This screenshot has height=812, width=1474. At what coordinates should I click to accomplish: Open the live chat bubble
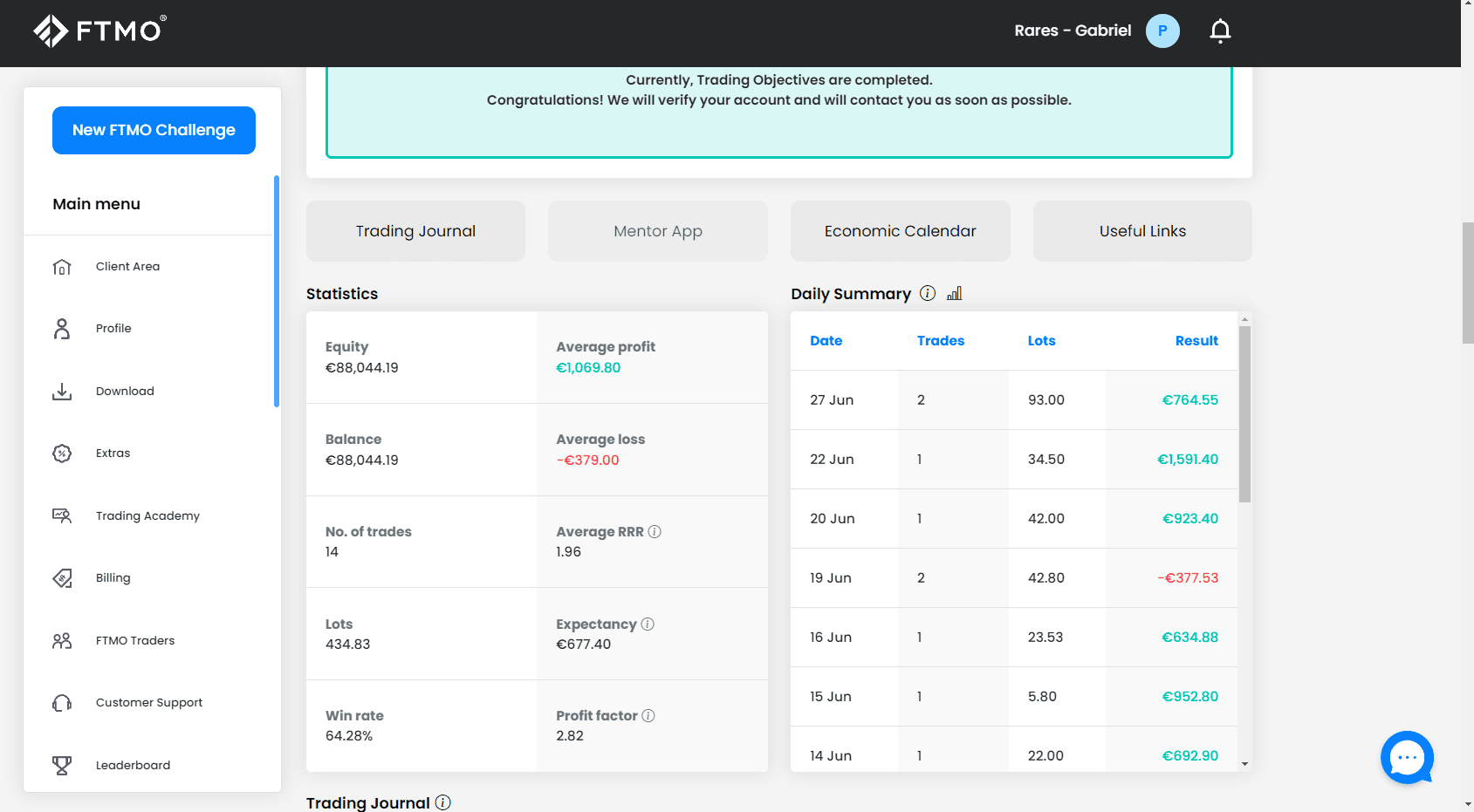tap(1407, 757)
